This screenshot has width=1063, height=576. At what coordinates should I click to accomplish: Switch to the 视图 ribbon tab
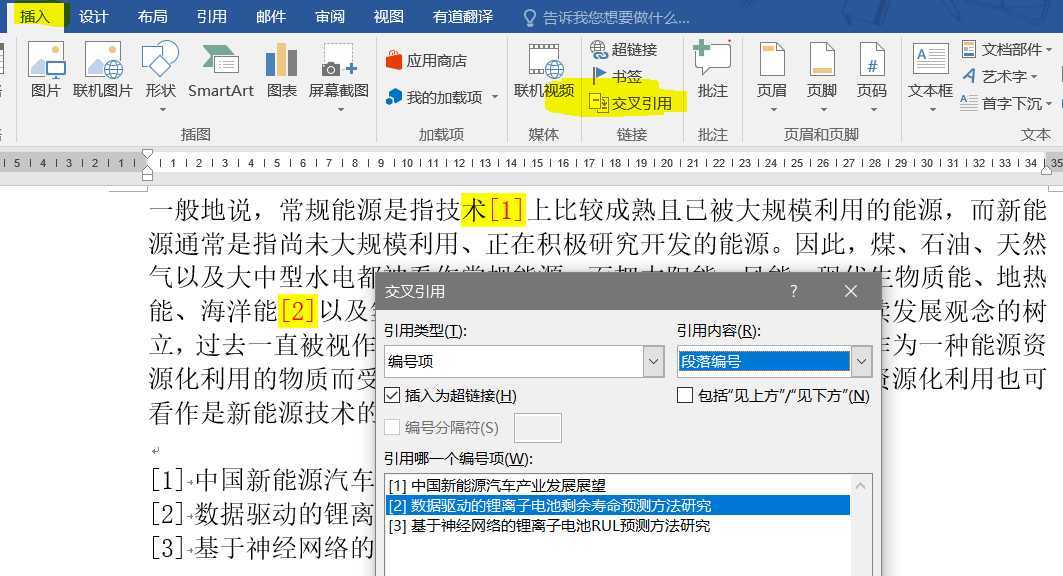388,16
